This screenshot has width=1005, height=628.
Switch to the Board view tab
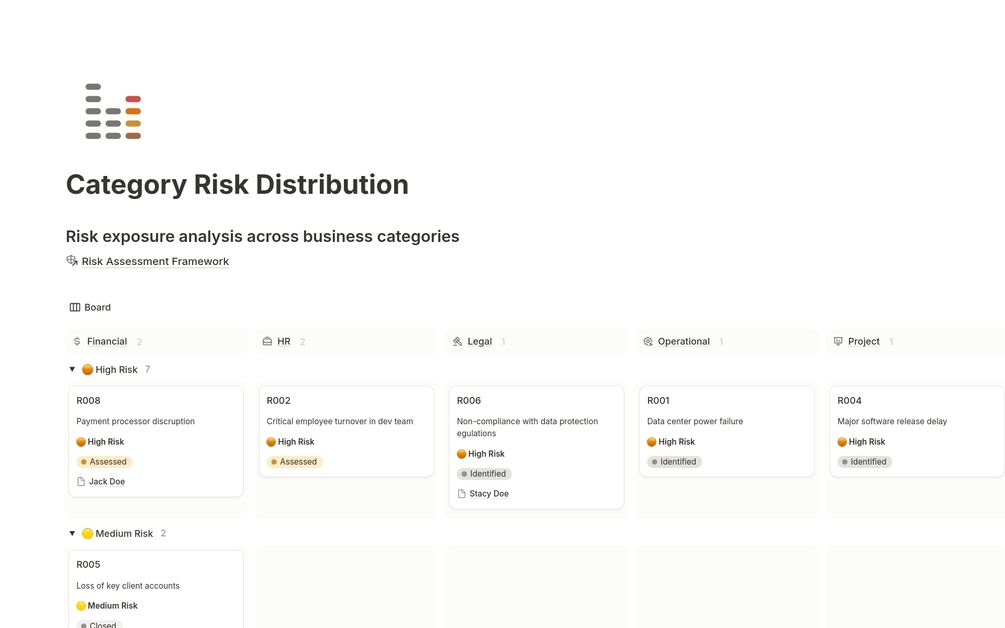coord(90,307)
